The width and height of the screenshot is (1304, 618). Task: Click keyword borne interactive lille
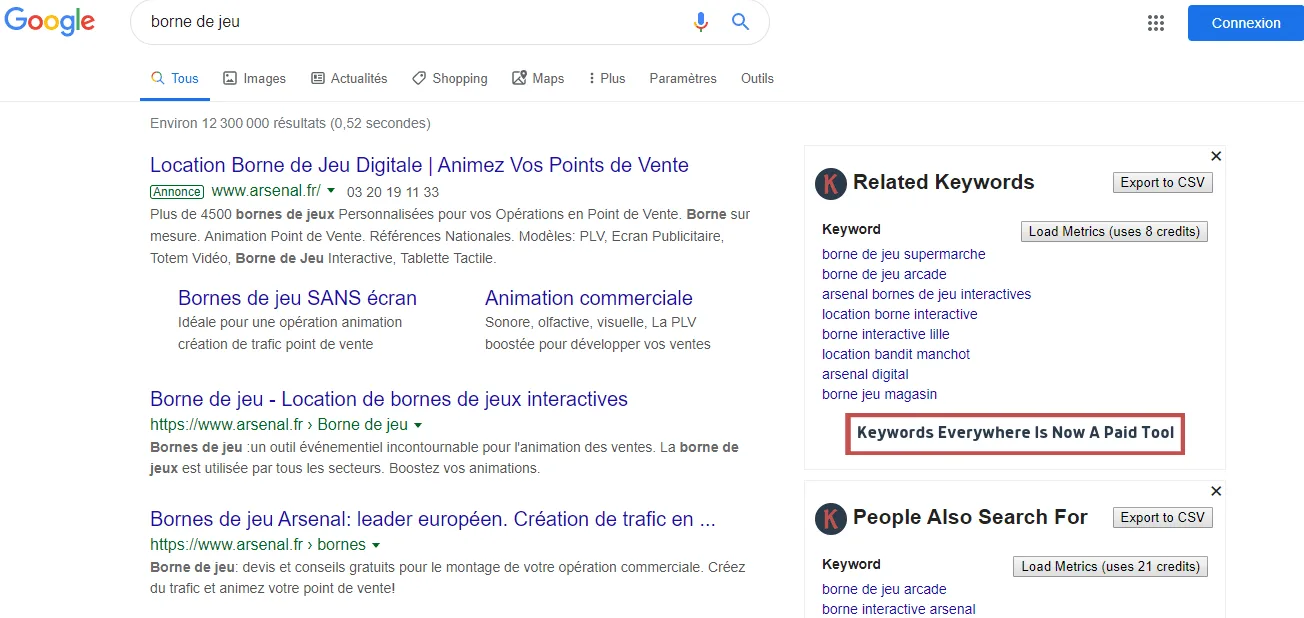885,334
